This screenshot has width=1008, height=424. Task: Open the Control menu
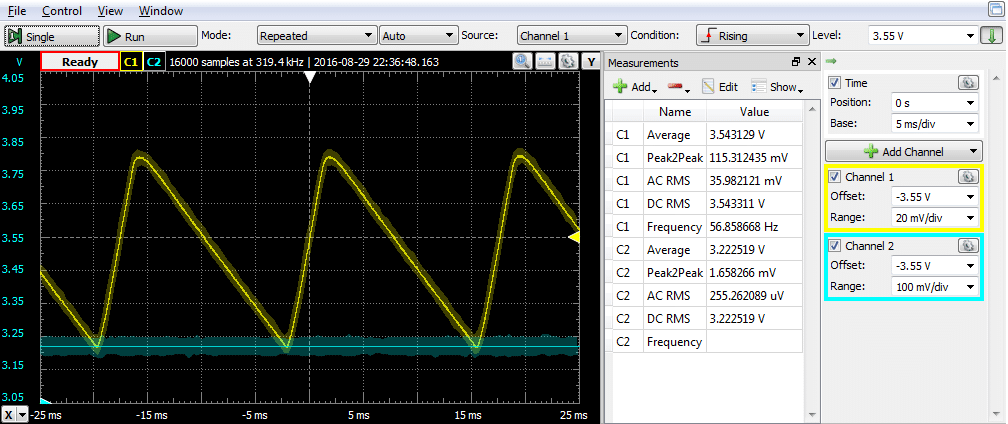click(62, 11)
